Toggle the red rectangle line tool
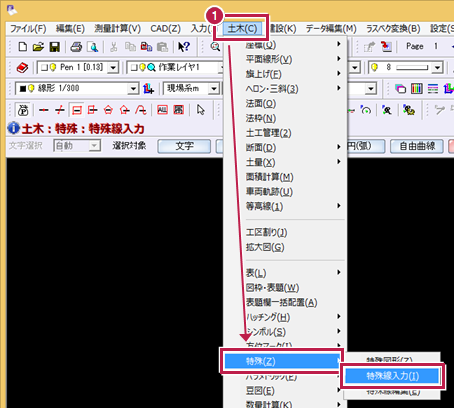This screenshot has height=408, width=454. coord(77,110)
